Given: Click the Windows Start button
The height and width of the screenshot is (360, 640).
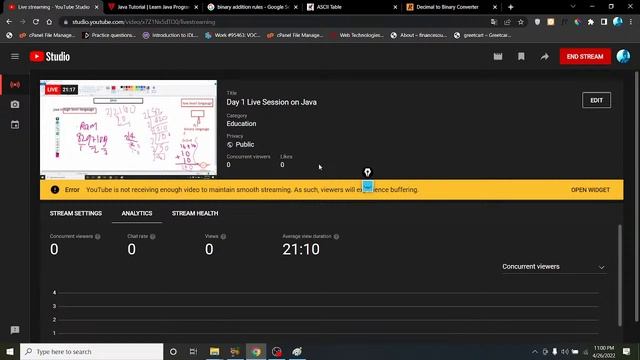Looking at the screenshot, I should pyautogui.click(x=10, y=351).
